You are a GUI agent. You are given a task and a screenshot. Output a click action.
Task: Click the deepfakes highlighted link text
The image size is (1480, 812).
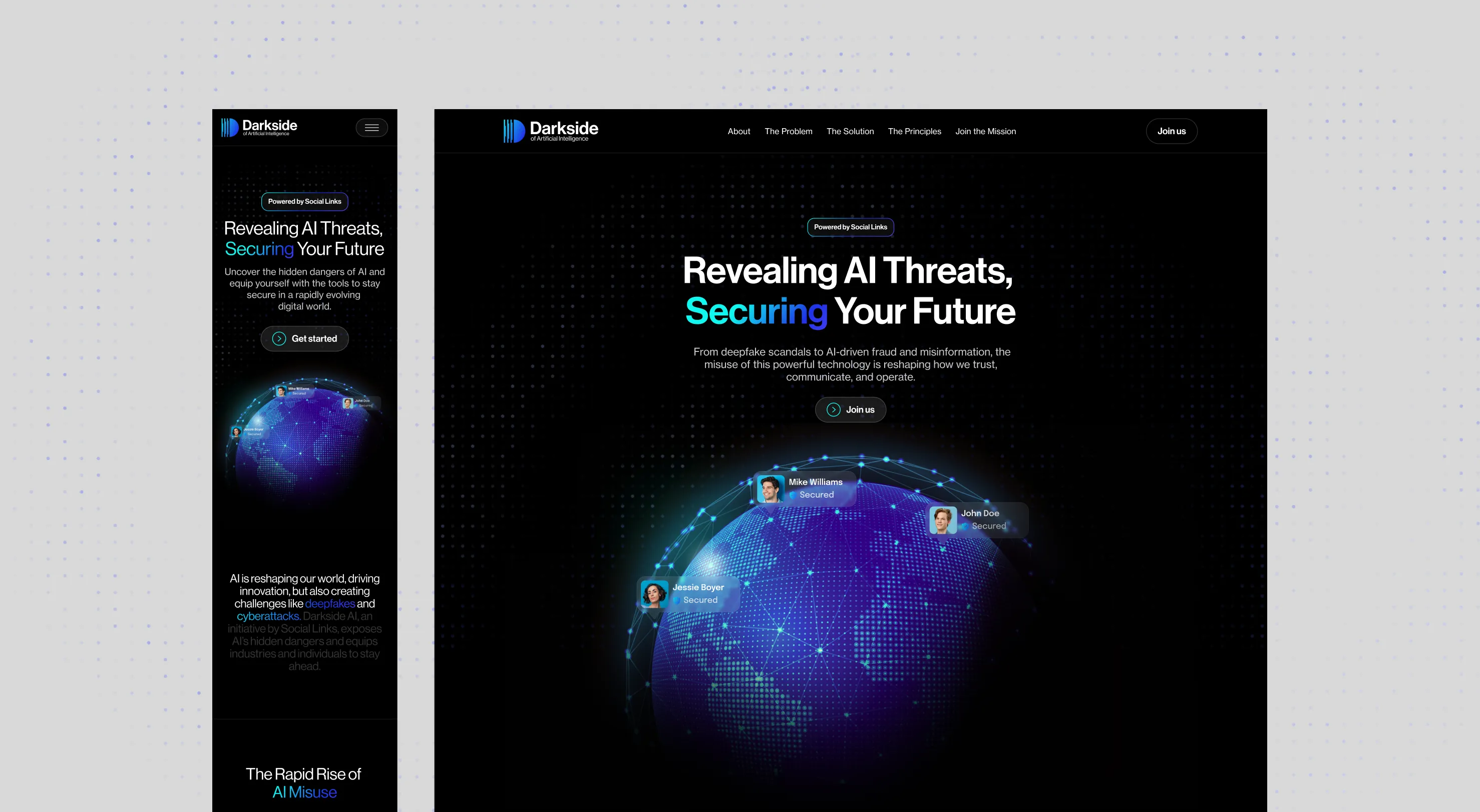click(330, 603)
